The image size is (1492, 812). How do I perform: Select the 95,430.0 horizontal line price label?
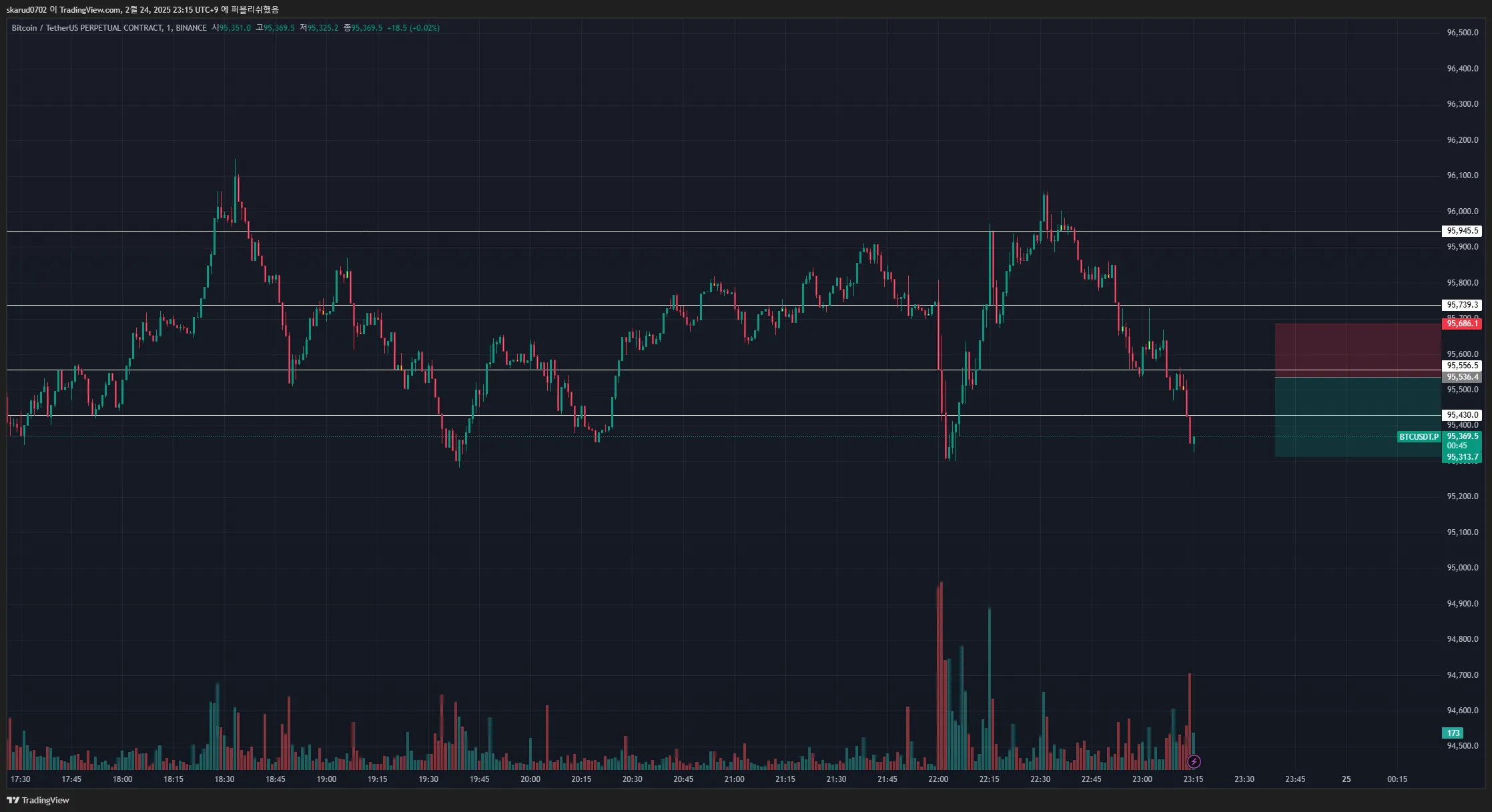click(x=1462, y=415)
